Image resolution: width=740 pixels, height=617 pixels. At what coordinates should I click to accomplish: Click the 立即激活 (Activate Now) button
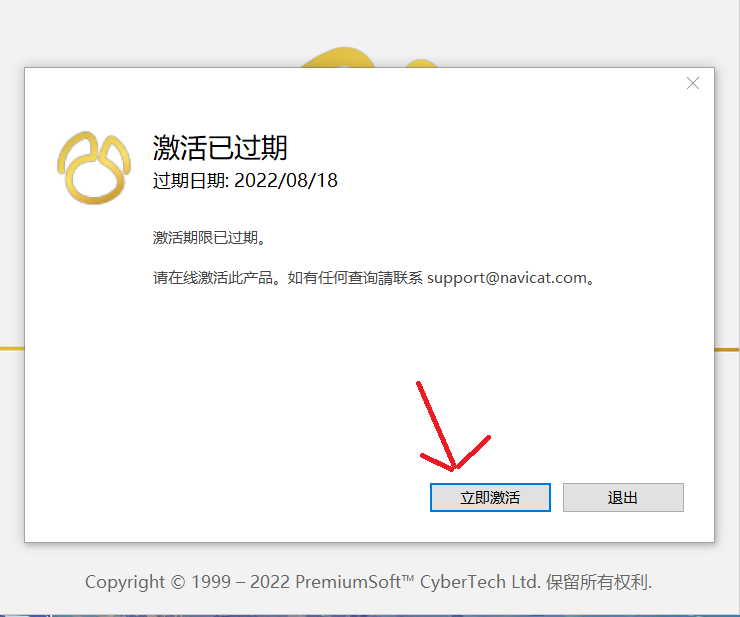490,497
